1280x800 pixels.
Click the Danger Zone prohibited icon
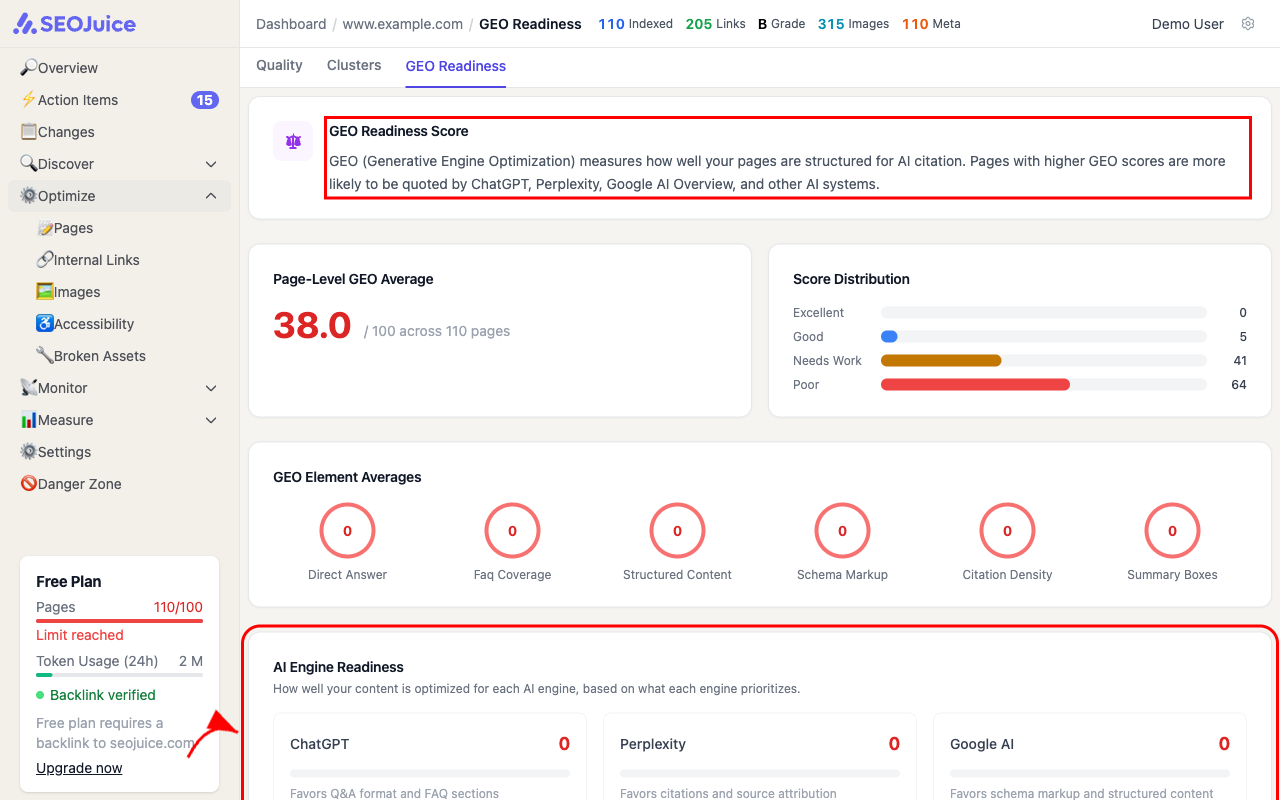[x=29, y=484]
